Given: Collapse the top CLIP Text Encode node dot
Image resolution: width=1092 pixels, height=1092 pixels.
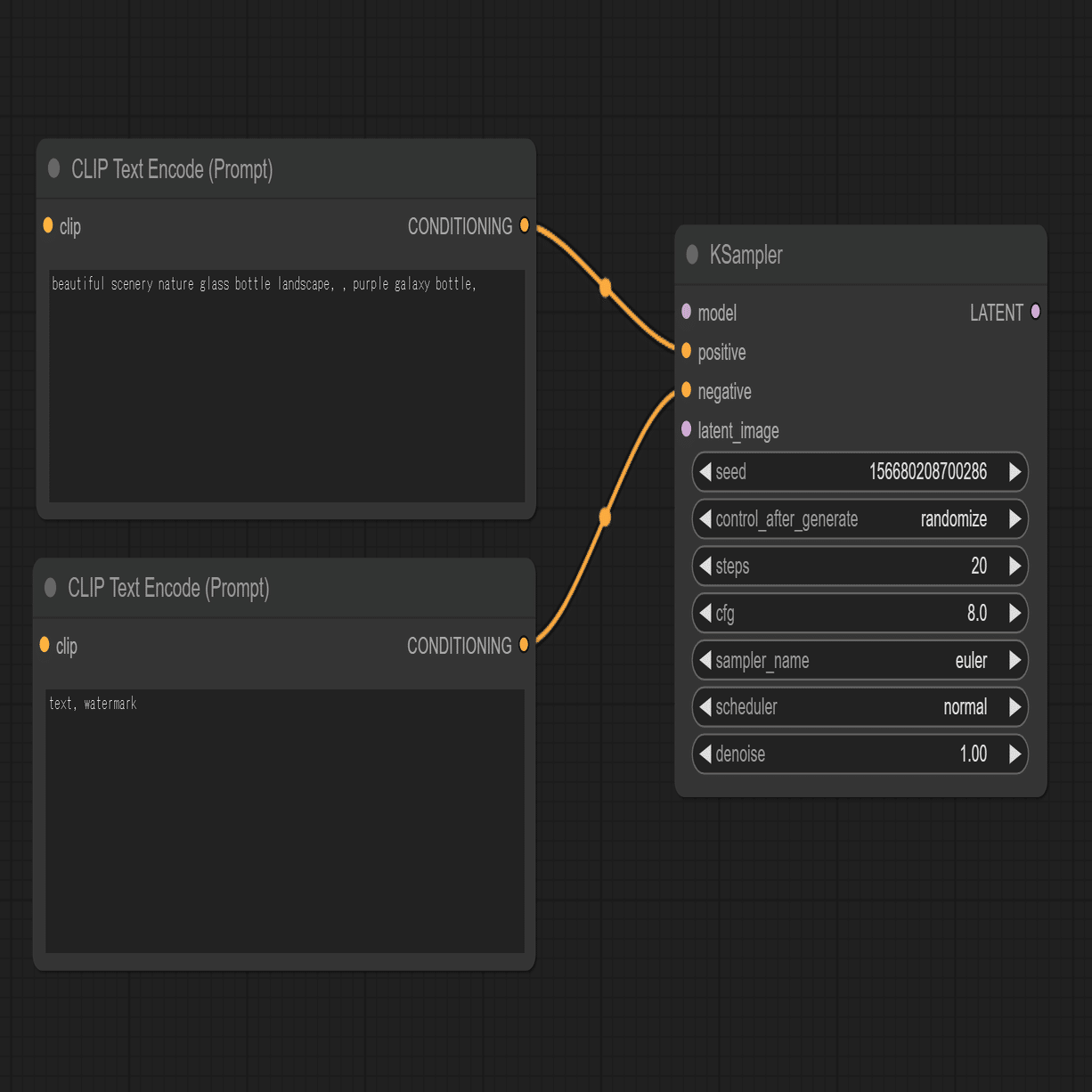Looking at the screenshot, I should pos(53,168).
